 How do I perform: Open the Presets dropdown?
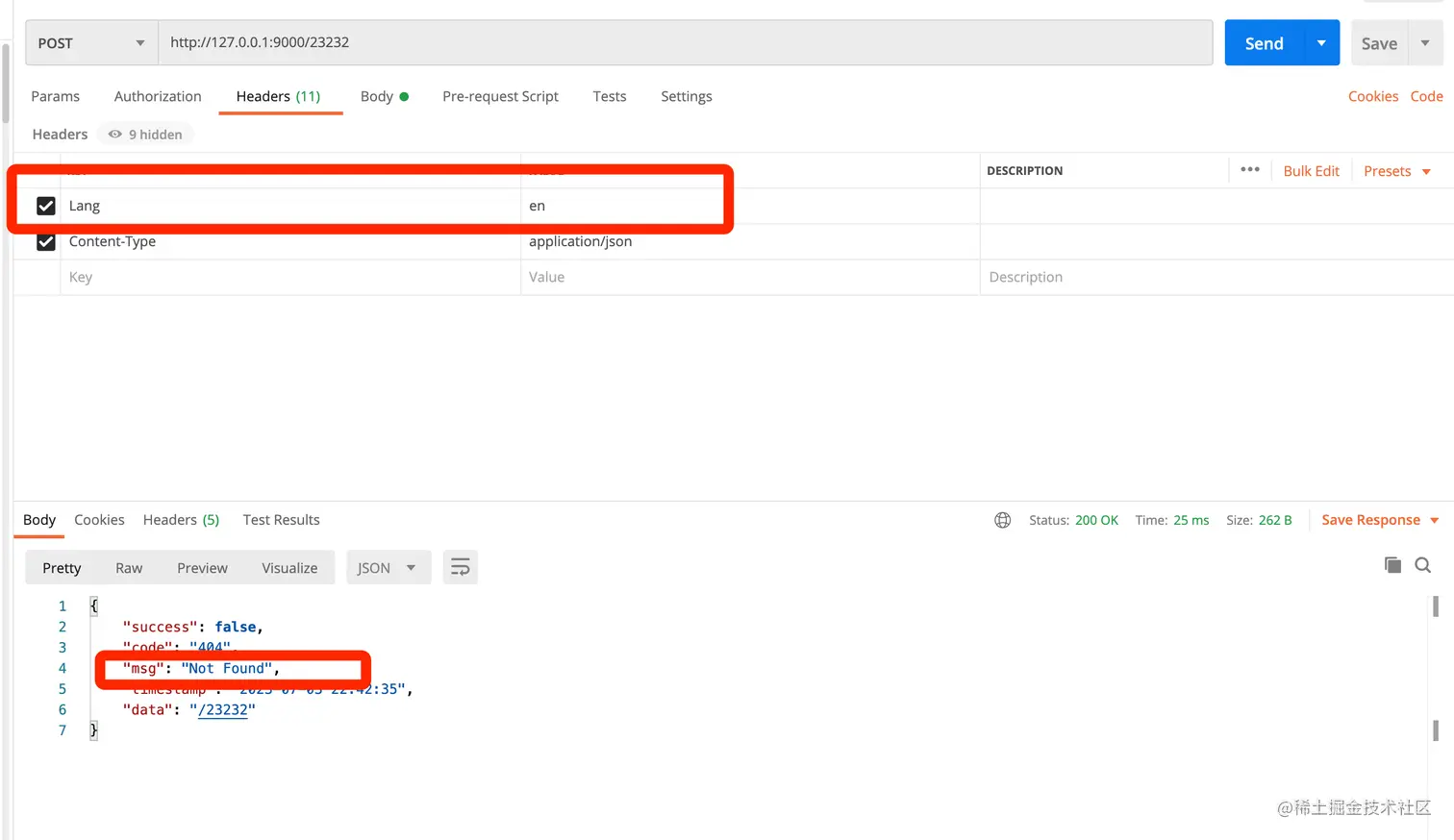click(1397, 171)
